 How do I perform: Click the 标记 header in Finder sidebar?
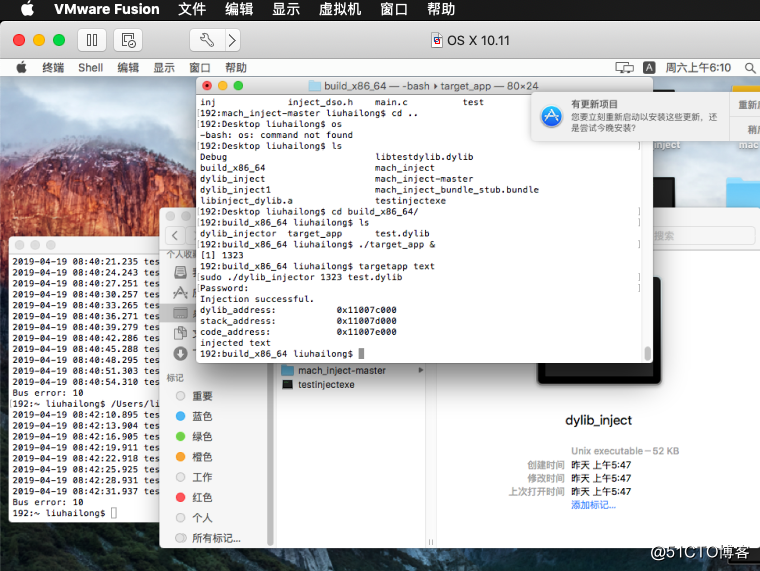tap(175, 378)
